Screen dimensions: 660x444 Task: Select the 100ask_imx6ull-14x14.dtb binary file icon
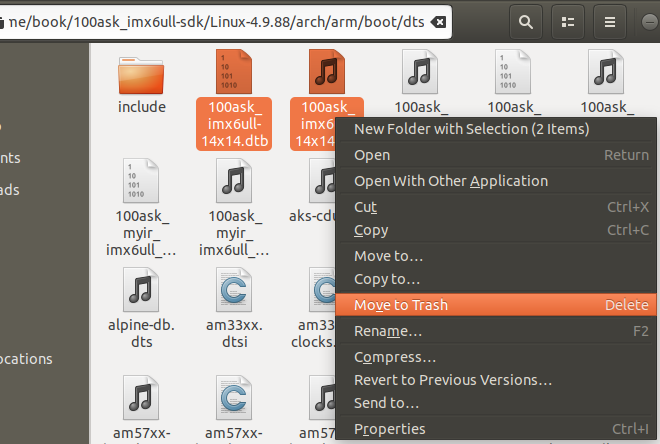[x=234, y=72]
